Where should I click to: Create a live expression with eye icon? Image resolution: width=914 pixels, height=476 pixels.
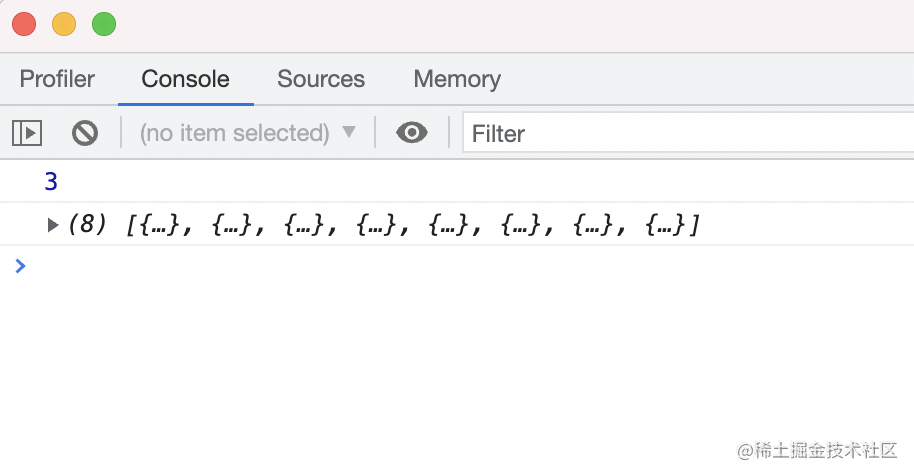click(412, 133)
